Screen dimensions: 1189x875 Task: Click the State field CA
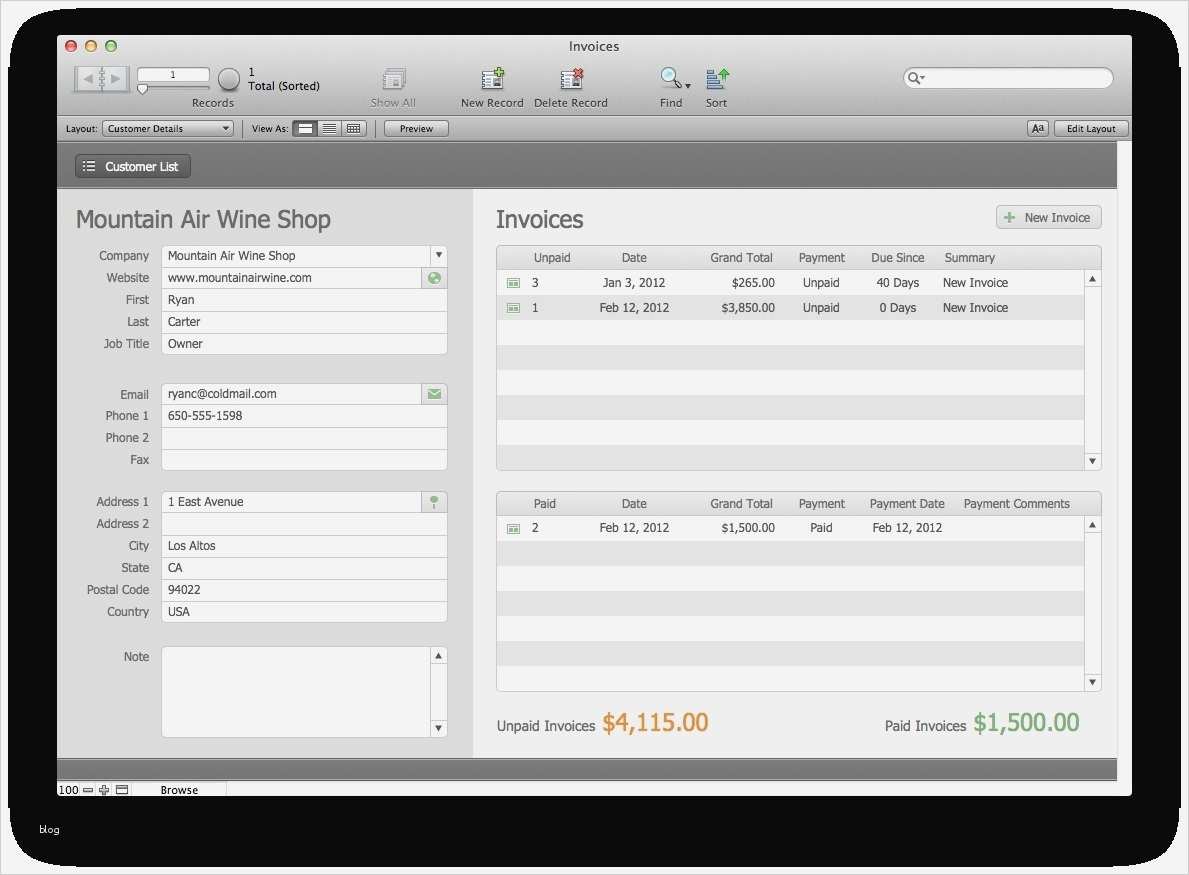(x=304, y=568)
